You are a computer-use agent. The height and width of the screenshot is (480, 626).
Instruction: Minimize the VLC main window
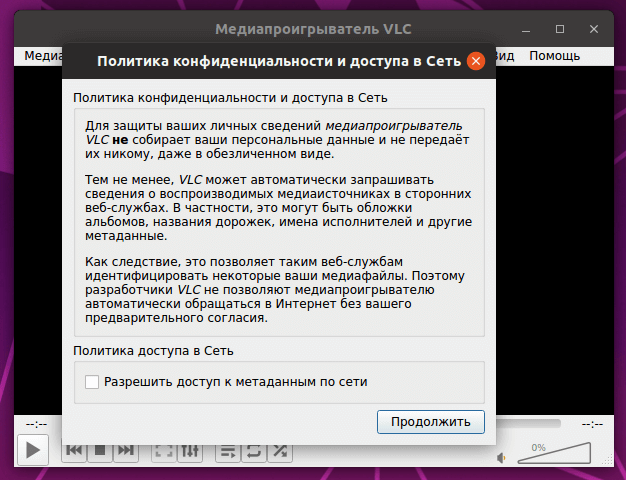526,29
